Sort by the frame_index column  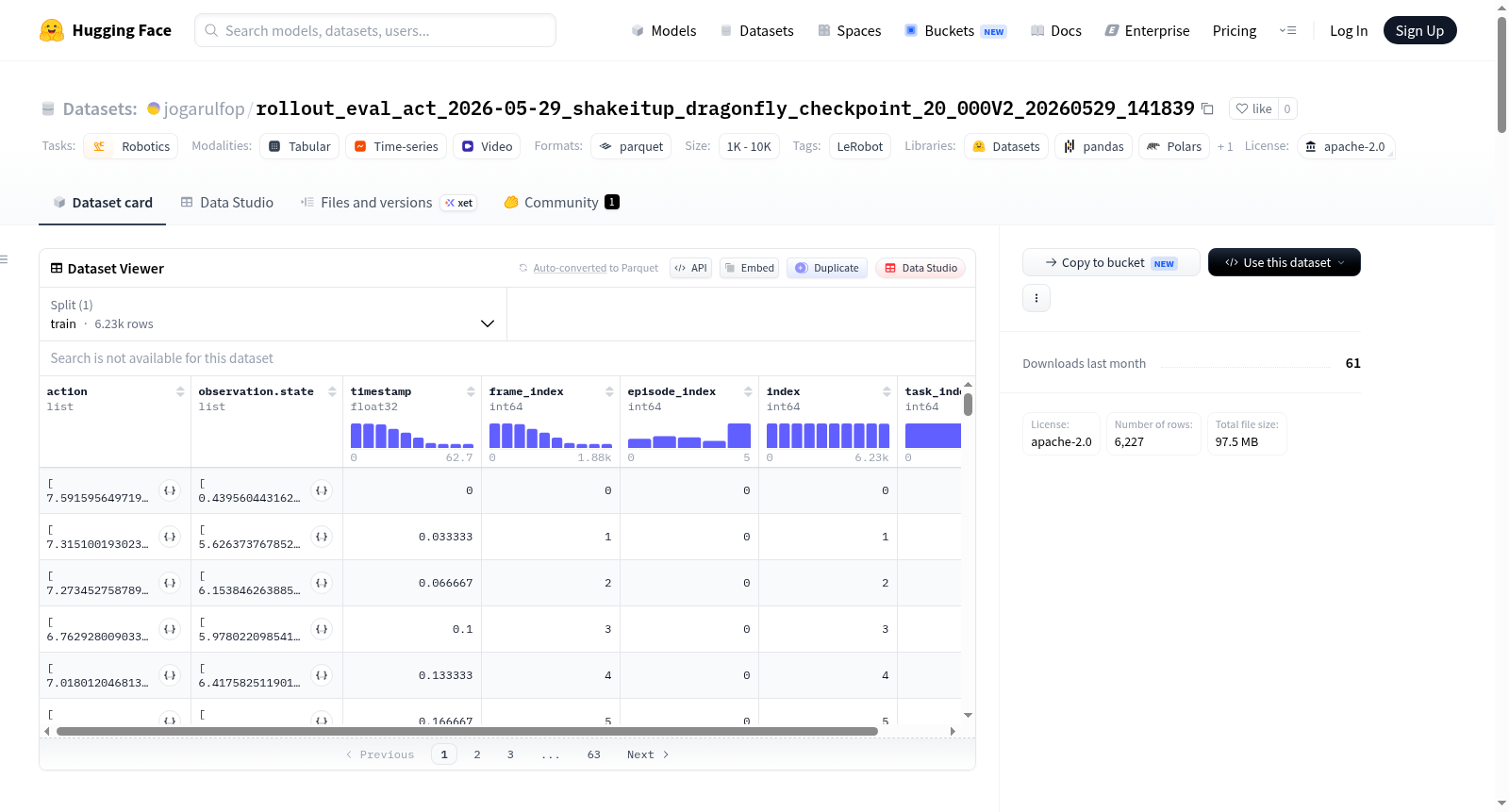[x=609, y=391]
